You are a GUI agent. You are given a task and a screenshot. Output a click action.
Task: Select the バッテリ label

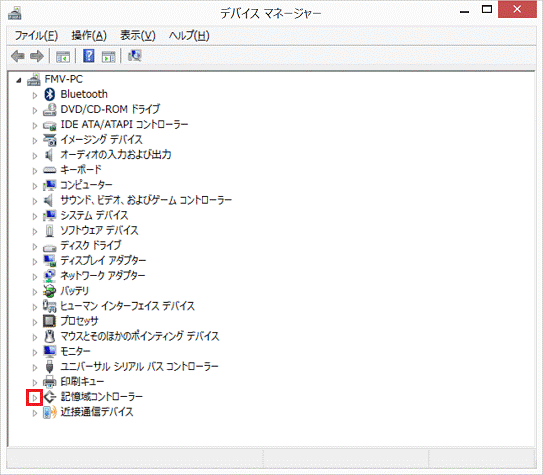point(74,291)
